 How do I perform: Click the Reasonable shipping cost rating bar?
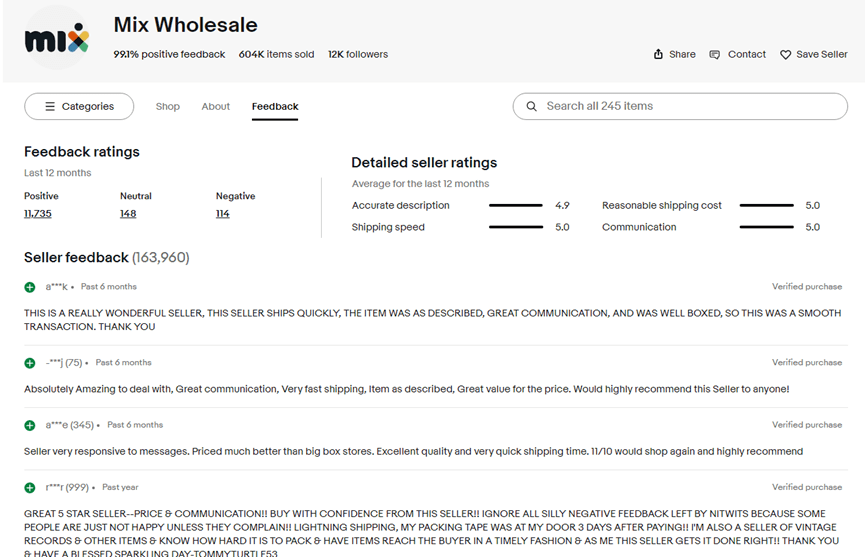pyautogui.click(x=767, y=205)
